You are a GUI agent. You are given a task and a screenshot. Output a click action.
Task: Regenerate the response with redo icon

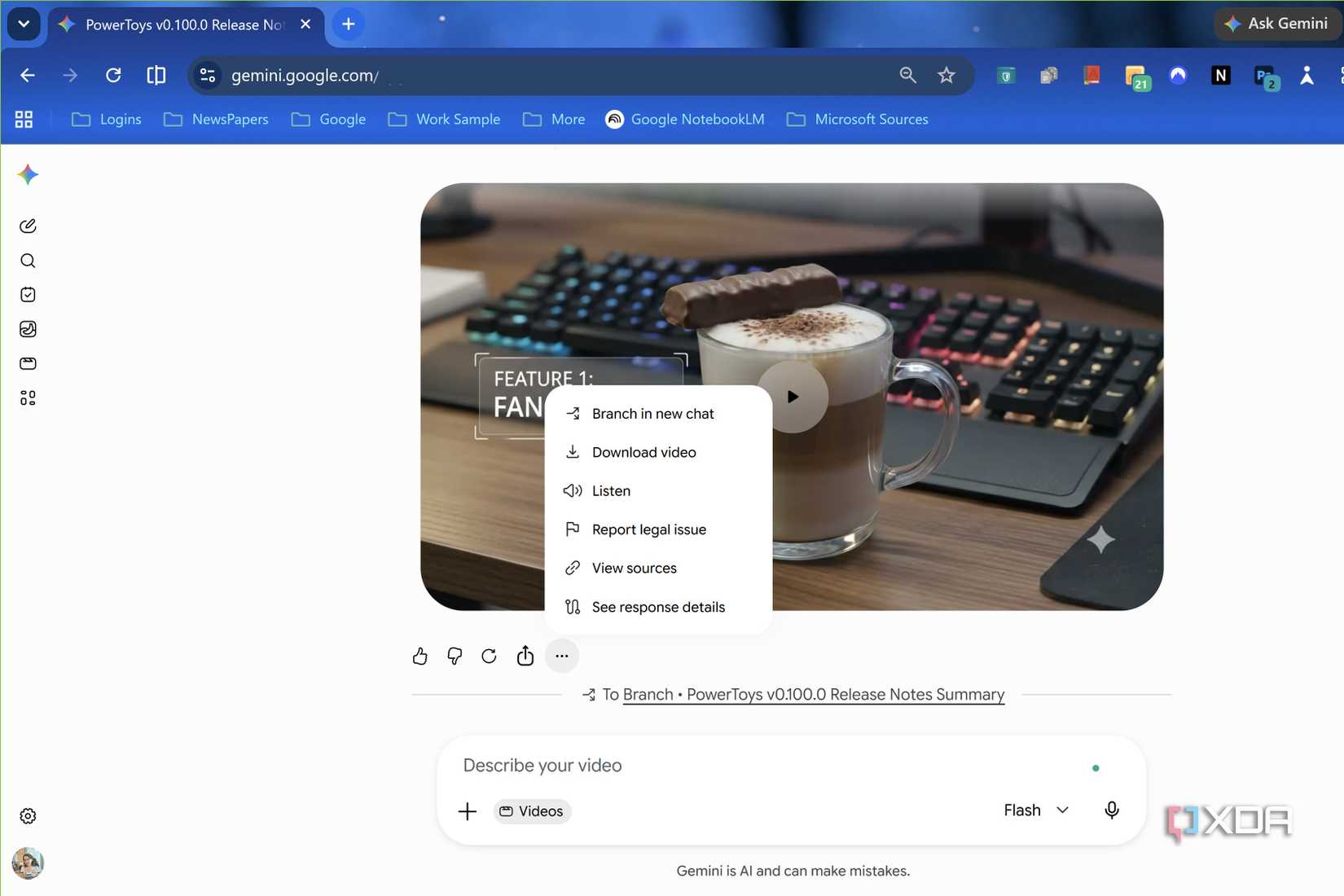489,656
